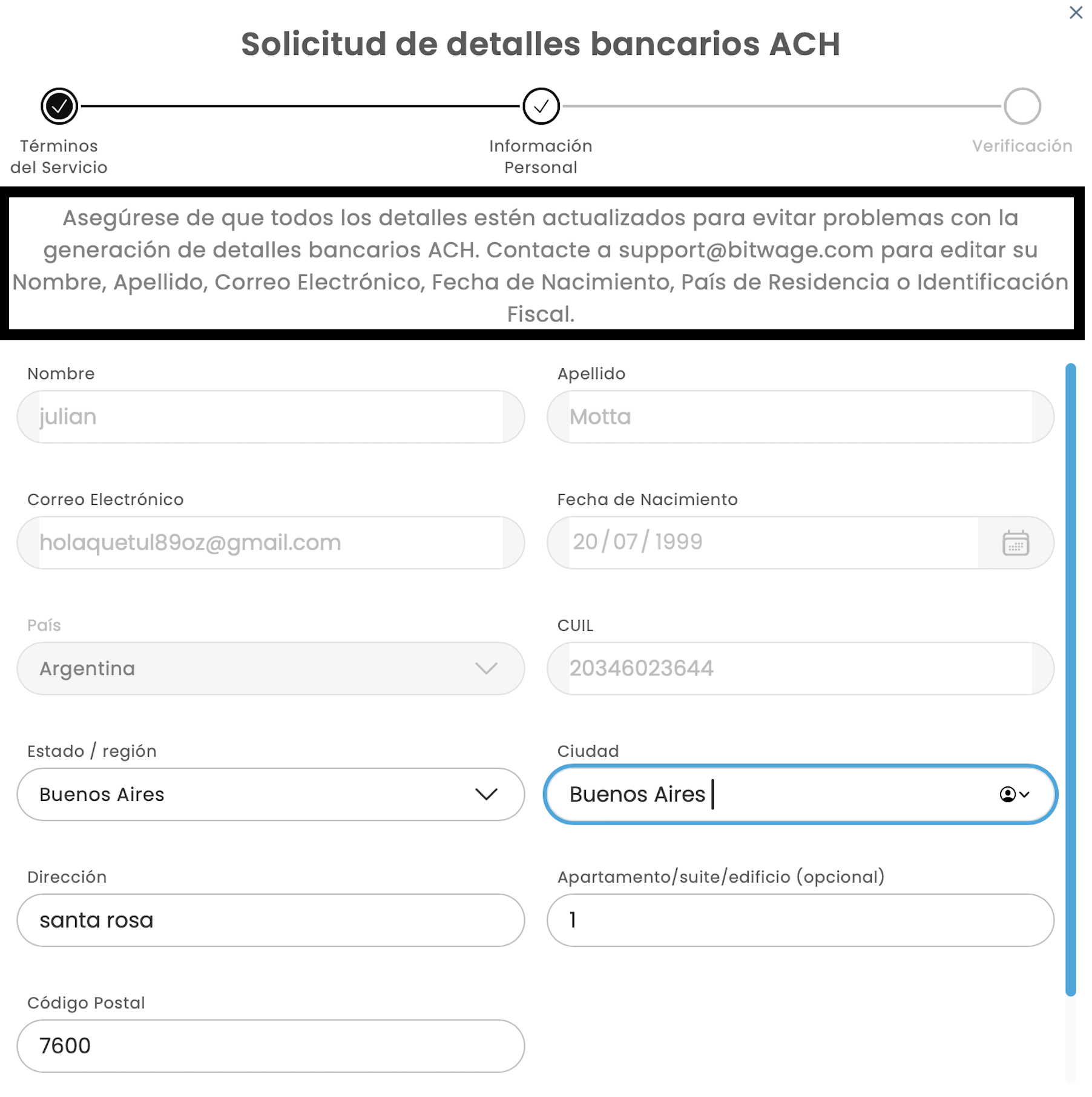
Task: Click the Verificación step label
Action: pyautogui.click(x=1022, y=146)
